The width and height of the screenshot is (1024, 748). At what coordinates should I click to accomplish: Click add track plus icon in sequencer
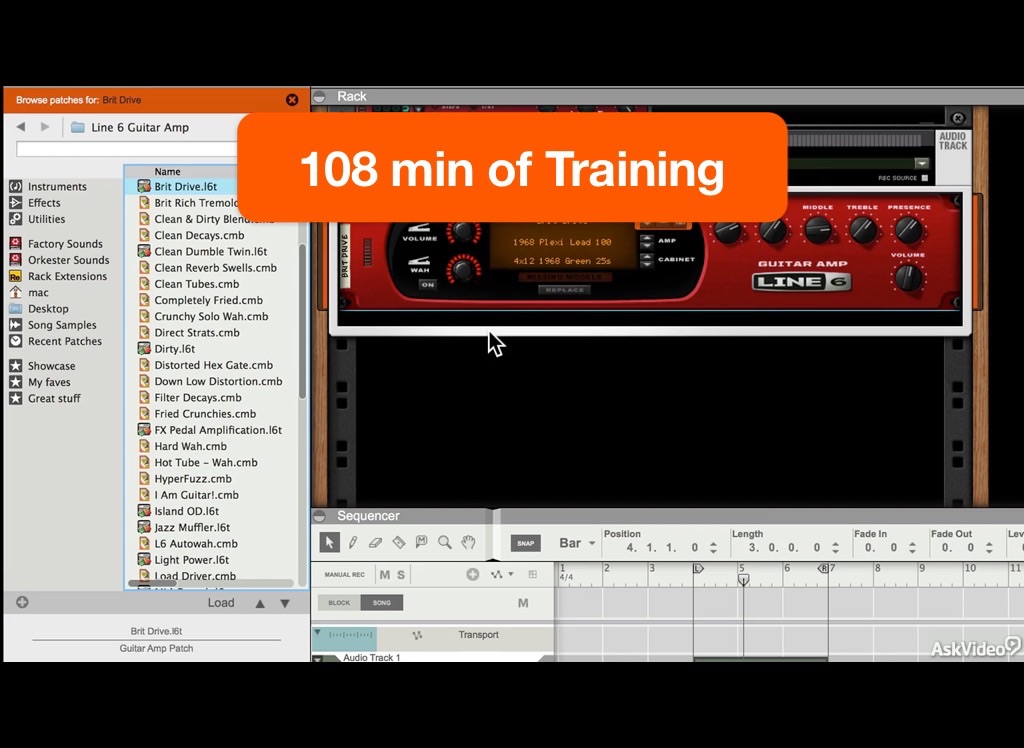[473, 574]
